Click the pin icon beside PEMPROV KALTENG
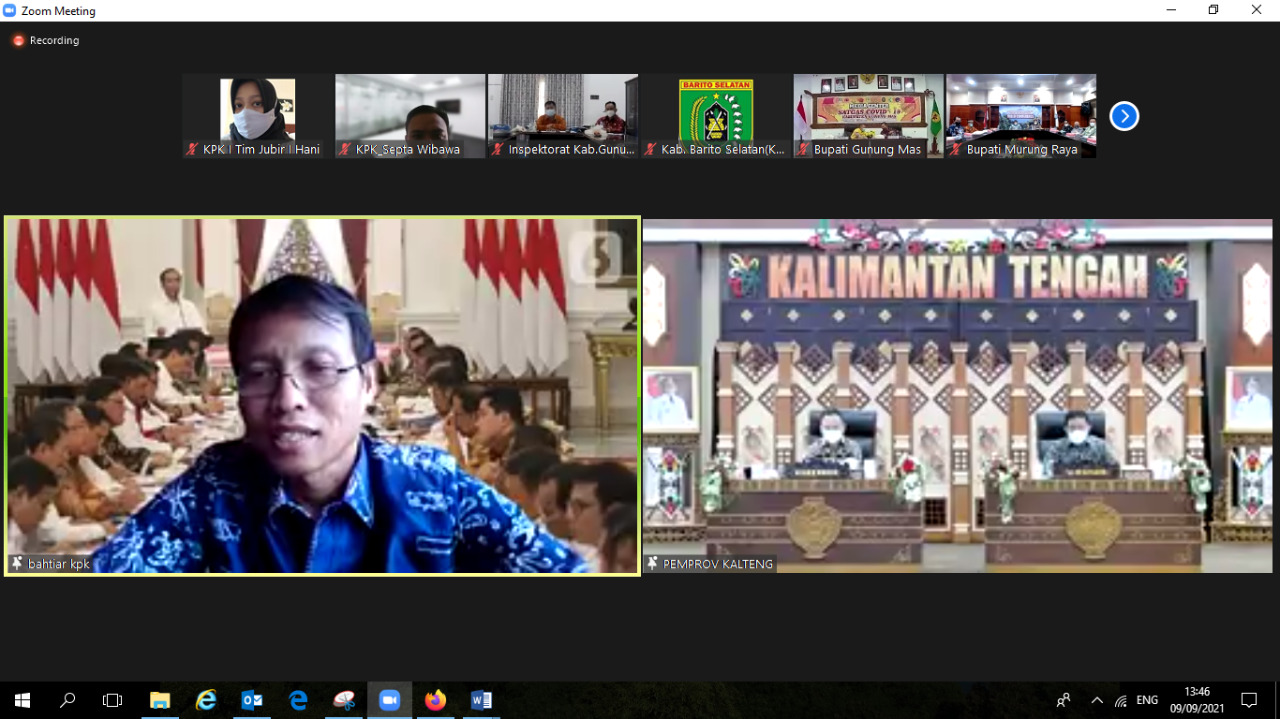The image size is (1280, 719). pos(652,564)
